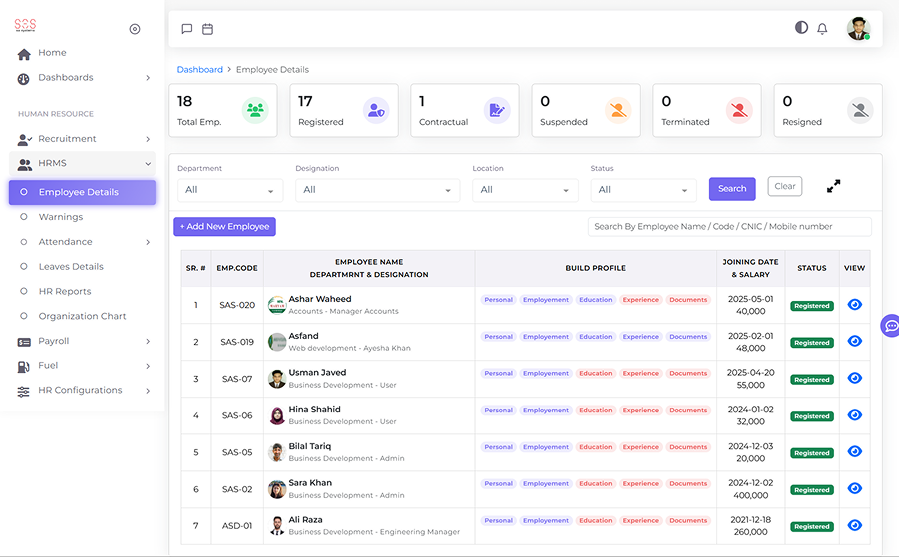This screenshot has width=899, height=557.
Task: Click the sidebar collapse target icon
Action: pos(135,29)
